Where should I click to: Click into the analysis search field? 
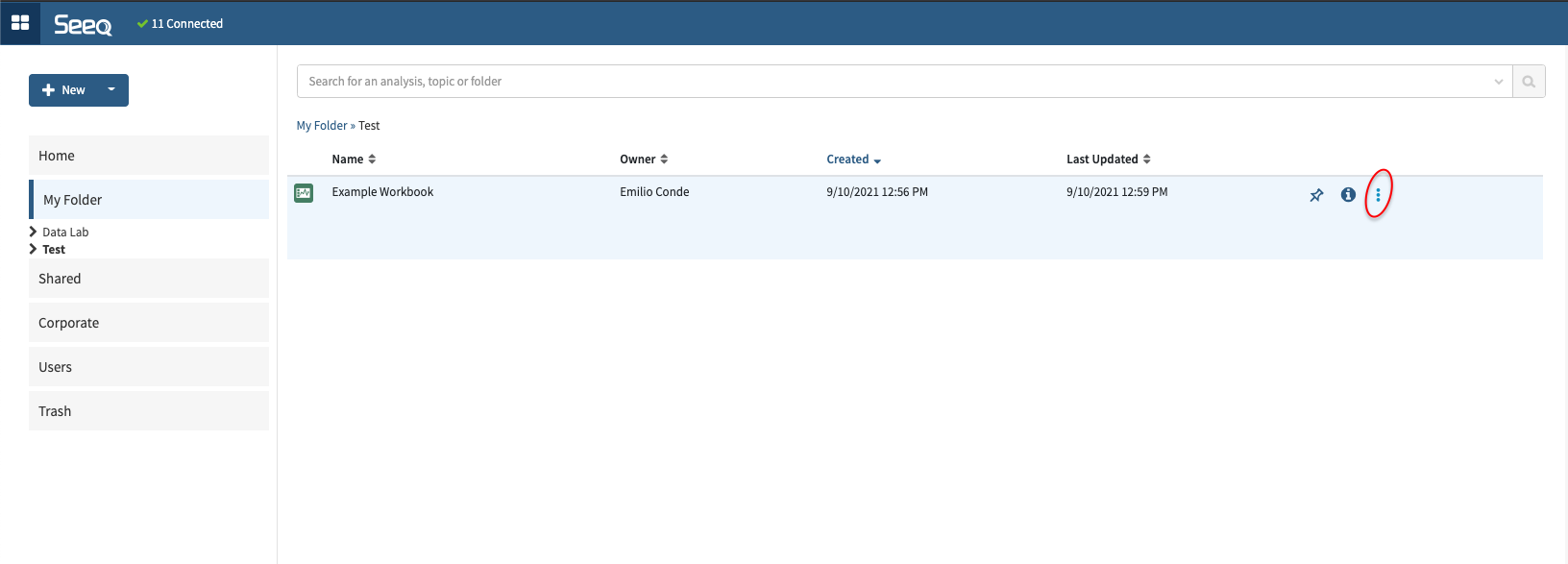pos(894,82)
